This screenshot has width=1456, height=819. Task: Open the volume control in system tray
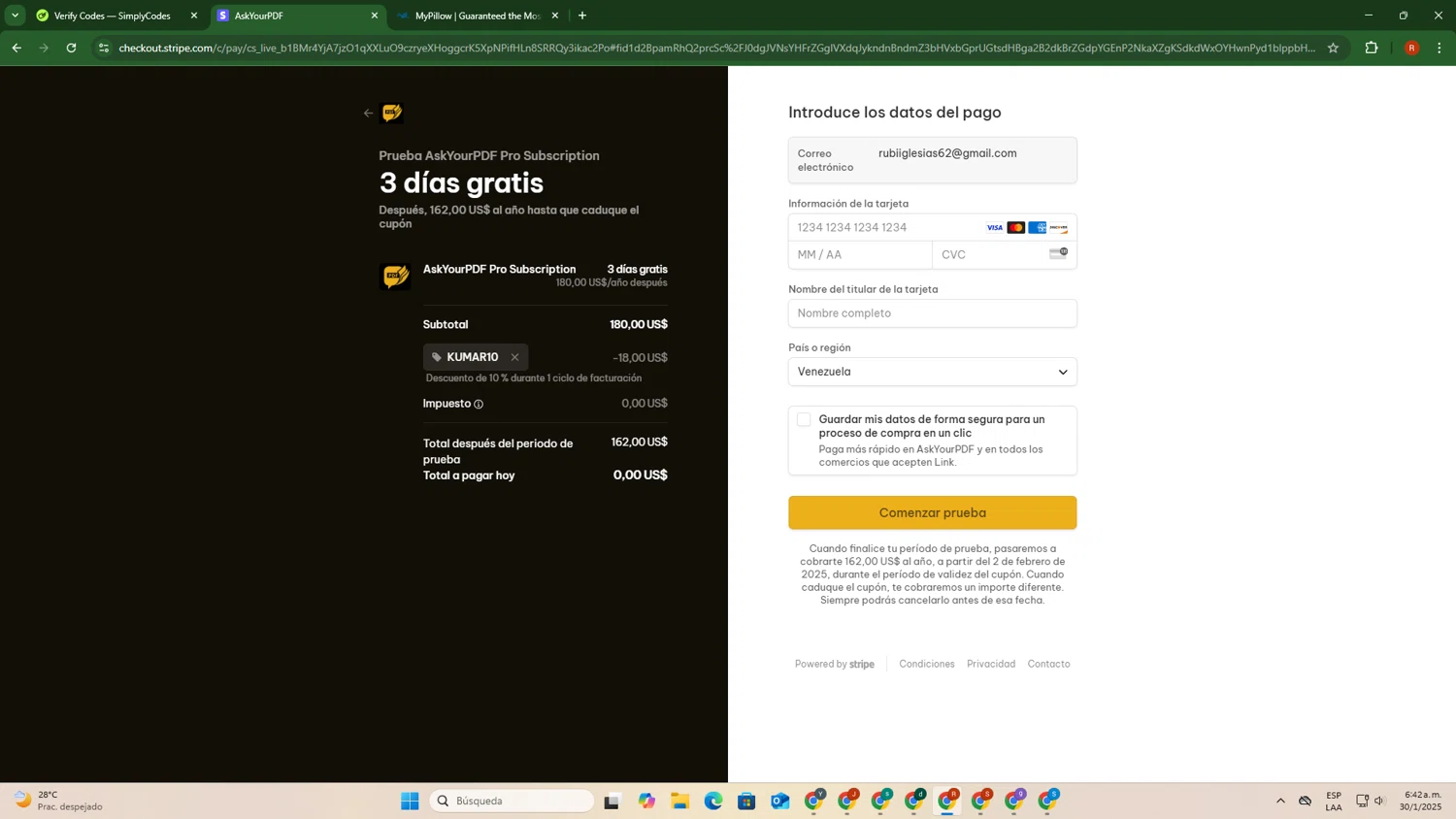tap(1379, 801)
